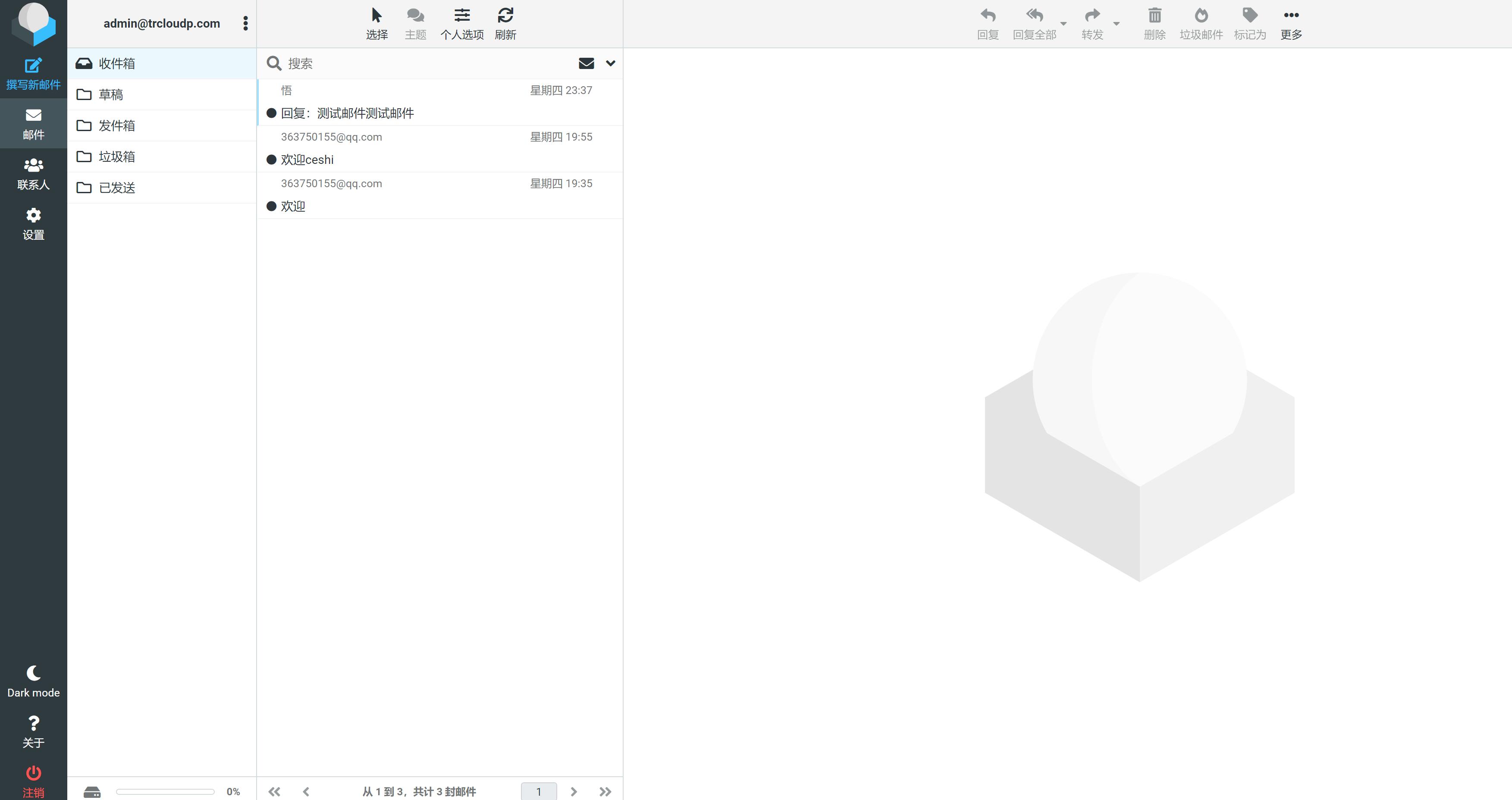The width and height of the screenshot is (1512, 800).
Task: Toggle unread dot on 欢迎ceshi message
Action: tap(271, 160)
